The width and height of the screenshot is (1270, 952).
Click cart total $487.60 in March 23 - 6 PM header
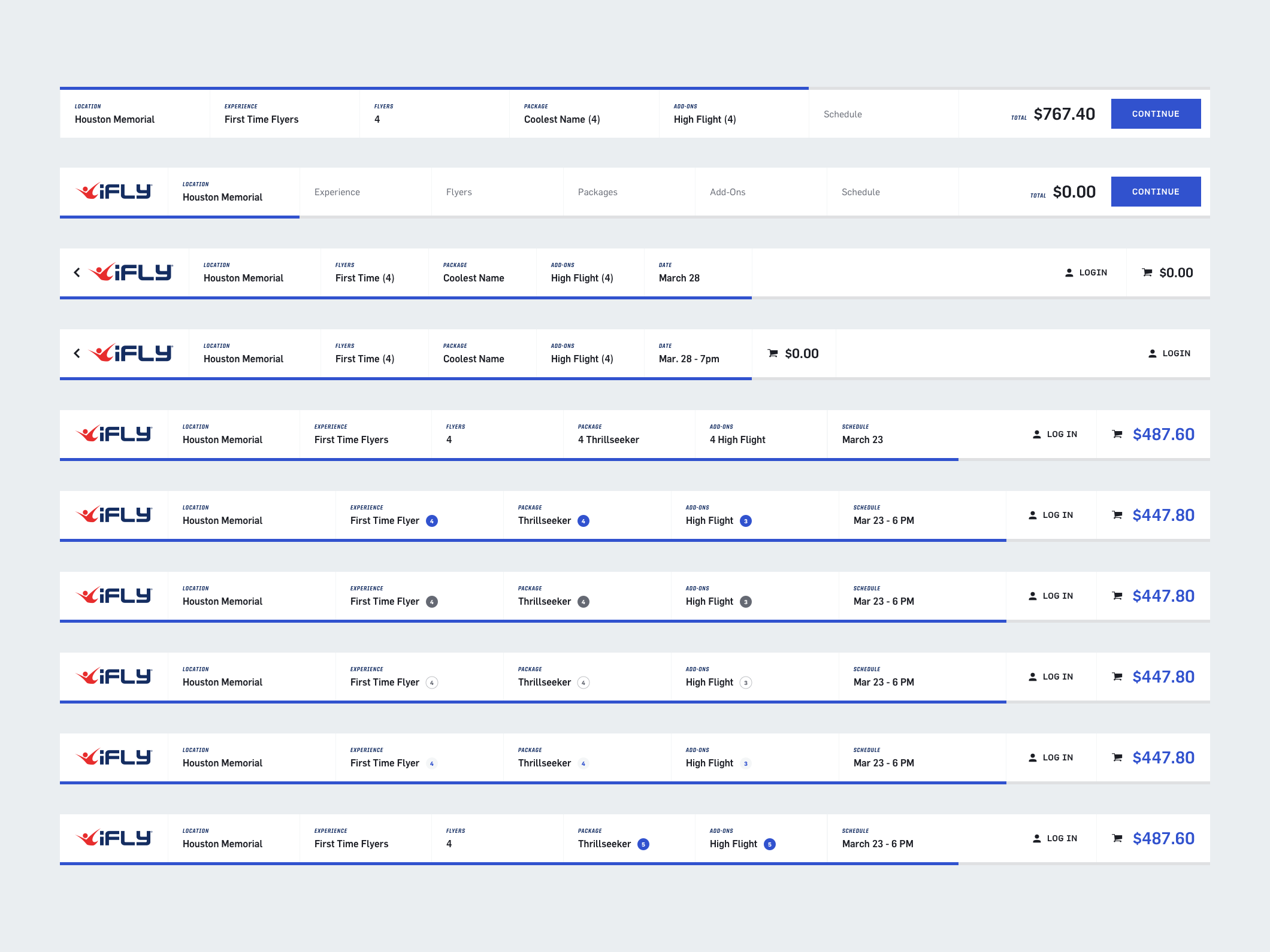[x=1163, y=838]
